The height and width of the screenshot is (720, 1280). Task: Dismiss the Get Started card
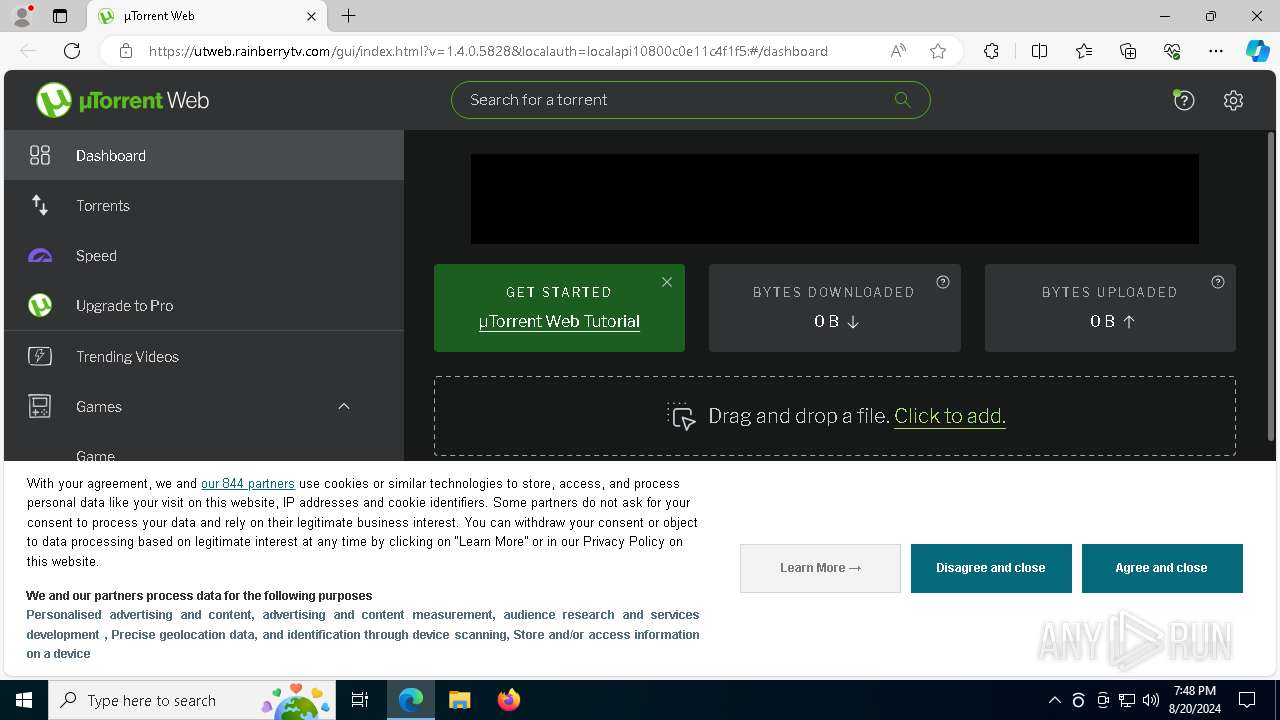667,282
